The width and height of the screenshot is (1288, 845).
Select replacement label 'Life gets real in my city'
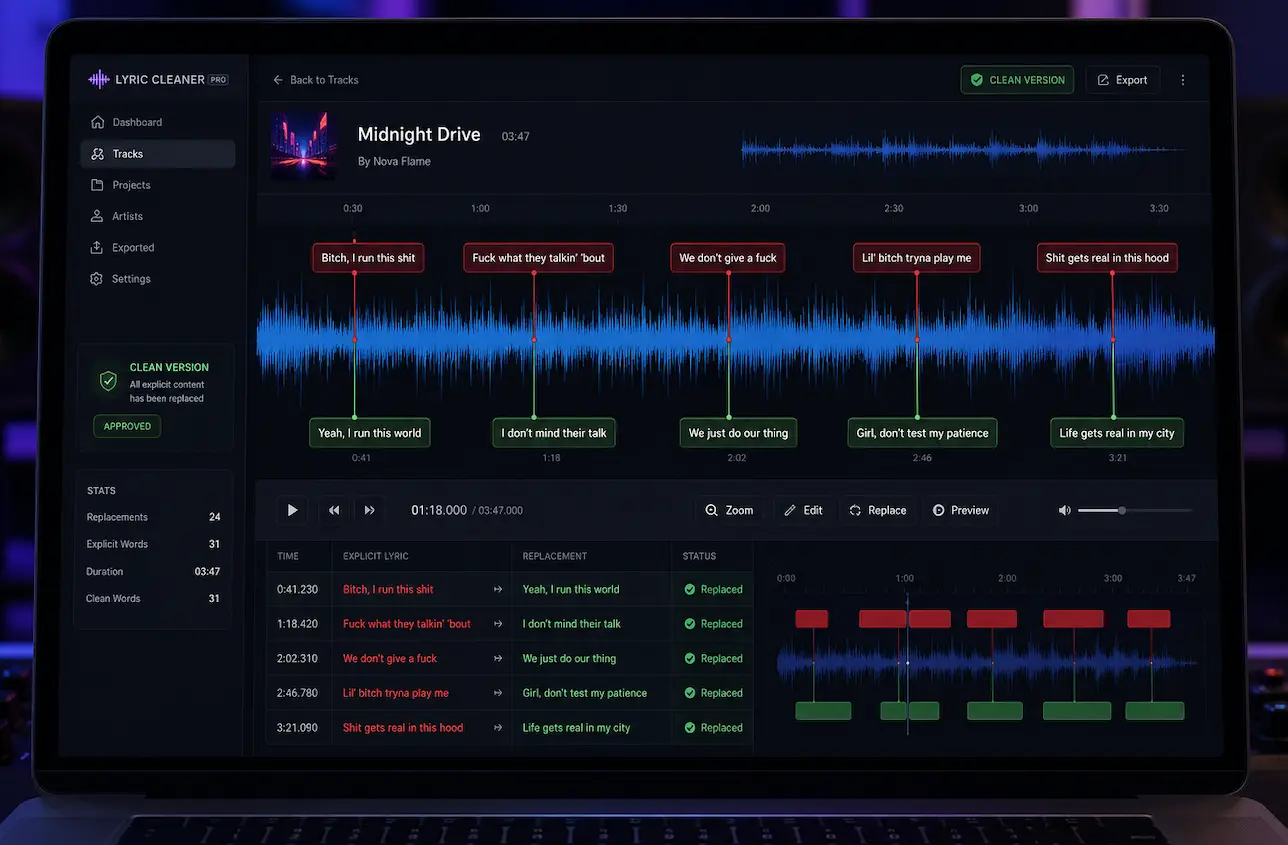pyautogui.click(x=1117, y=433)
